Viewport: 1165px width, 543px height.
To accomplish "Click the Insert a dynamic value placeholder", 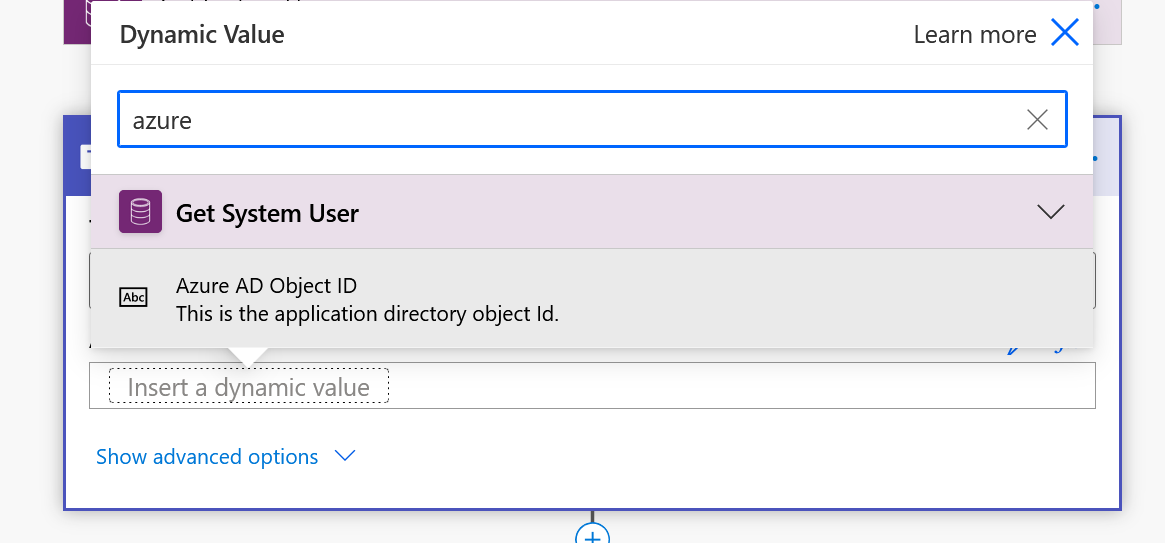I will [248, 387].
